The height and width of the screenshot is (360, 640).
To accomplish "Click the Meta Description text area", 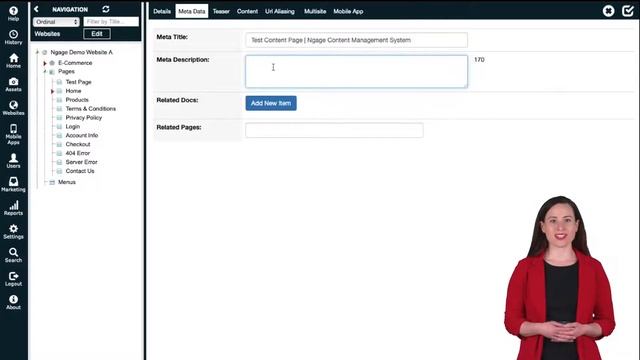I will click(356, 71).
